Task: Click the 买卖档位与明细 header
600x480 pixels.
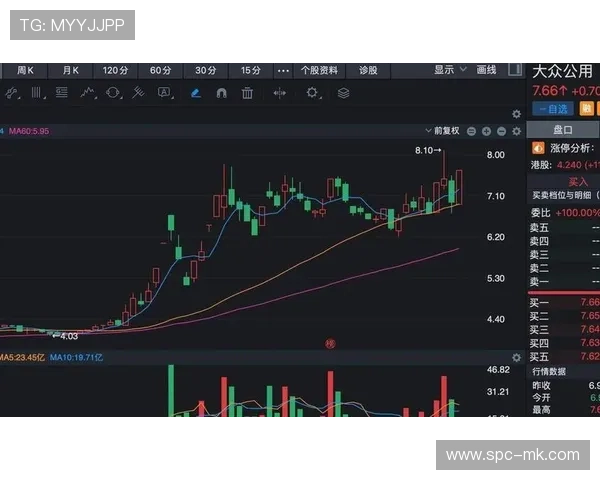Action: pos(566,195)
